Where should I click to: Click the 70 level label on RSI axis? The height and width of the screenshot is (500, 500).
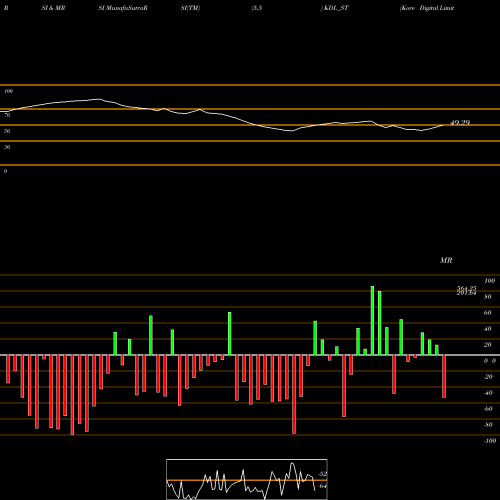[x=7, y=115]
